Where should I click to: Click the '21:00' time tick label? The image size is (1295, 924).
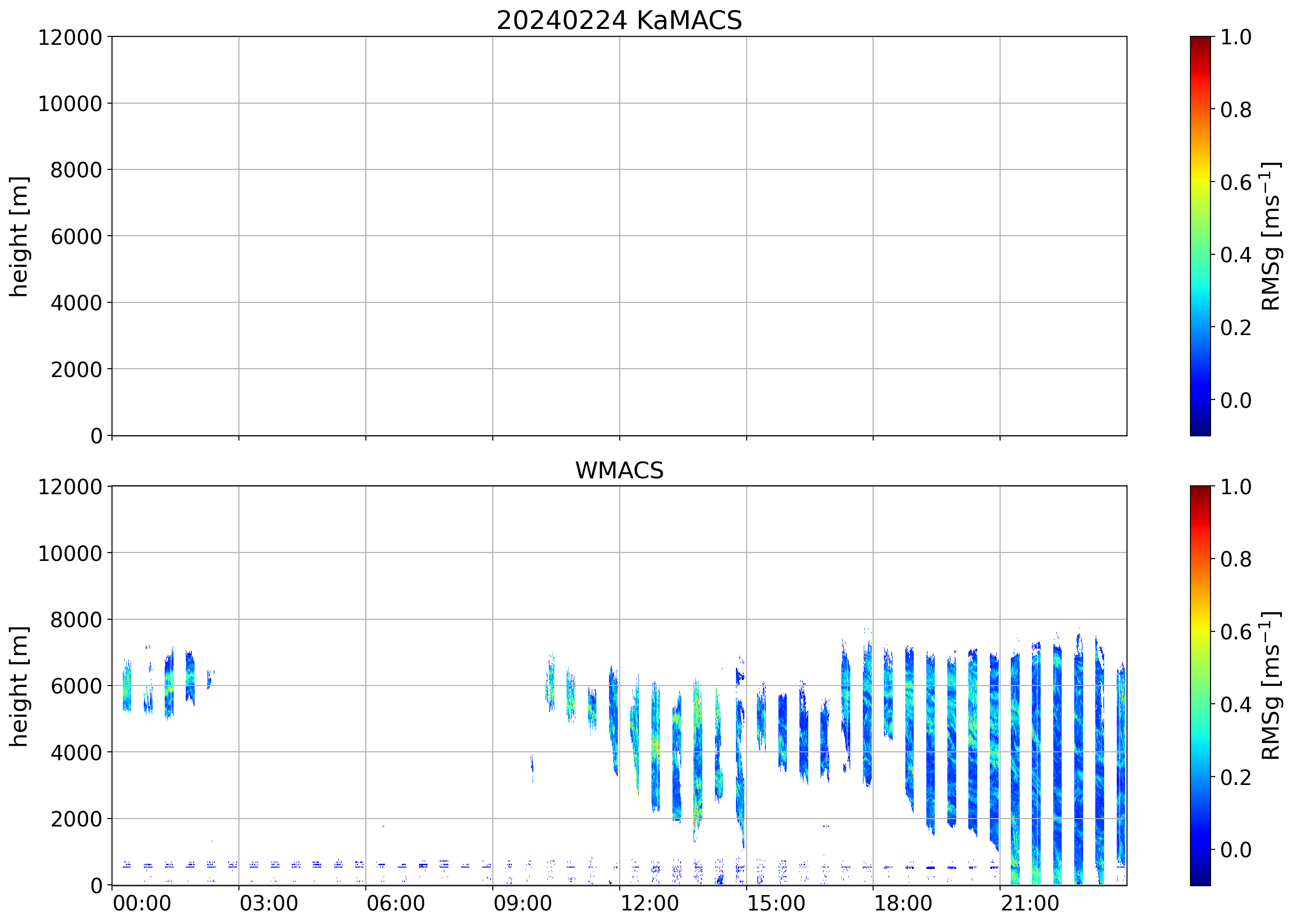coord(1030,903)
